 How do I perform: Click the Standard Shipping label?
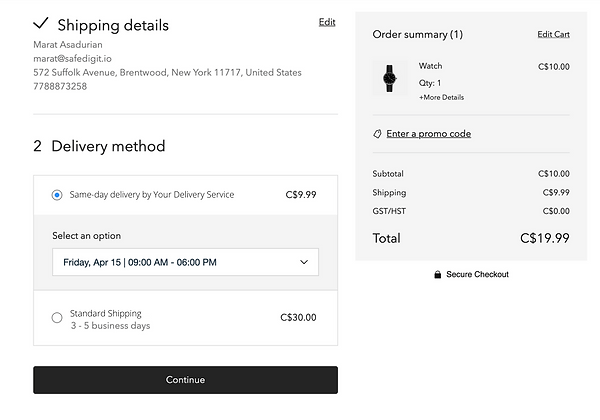[106, 314]
